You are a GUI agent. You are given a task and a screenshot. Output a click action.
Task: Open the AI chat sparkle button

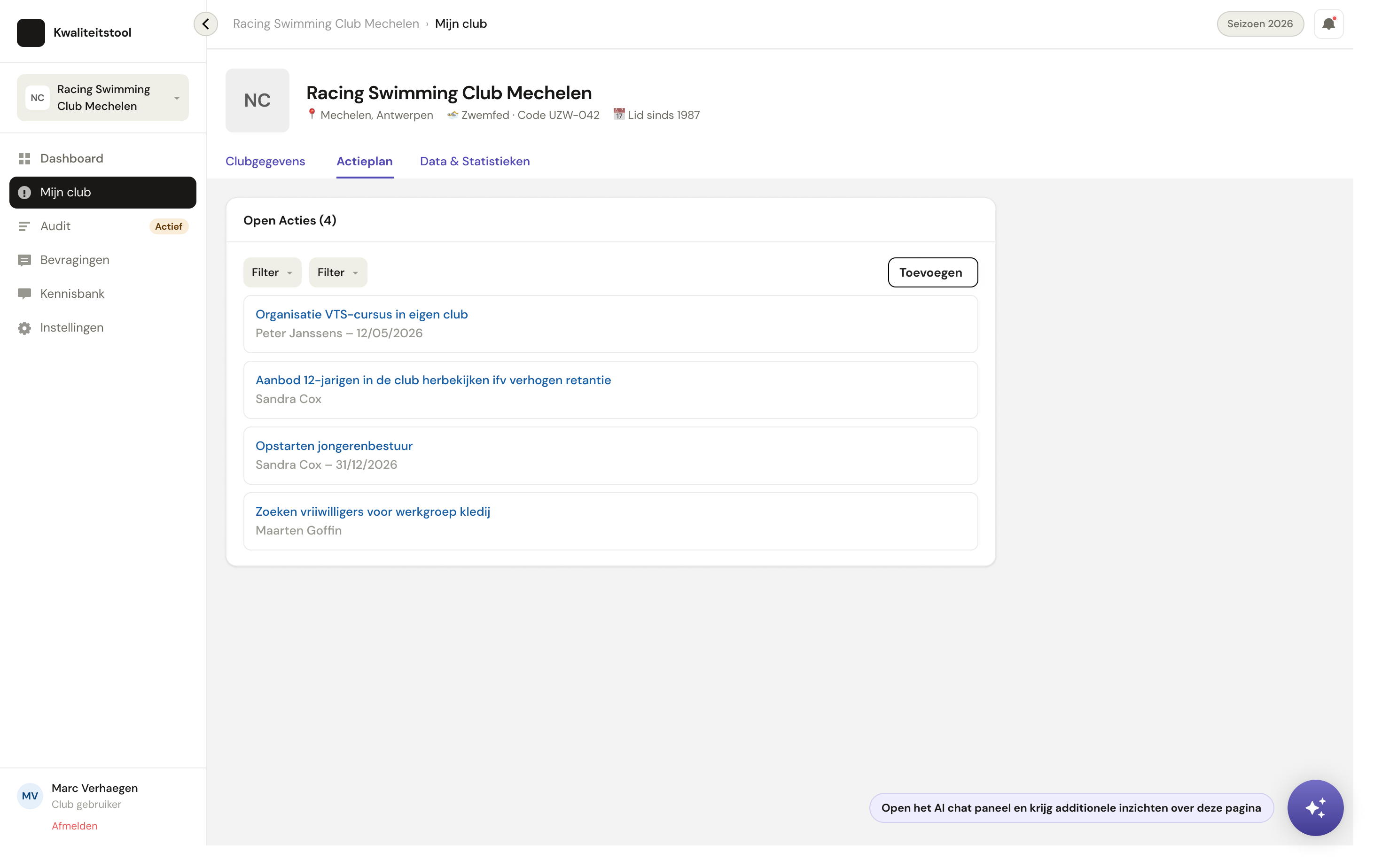[1315, 807]
